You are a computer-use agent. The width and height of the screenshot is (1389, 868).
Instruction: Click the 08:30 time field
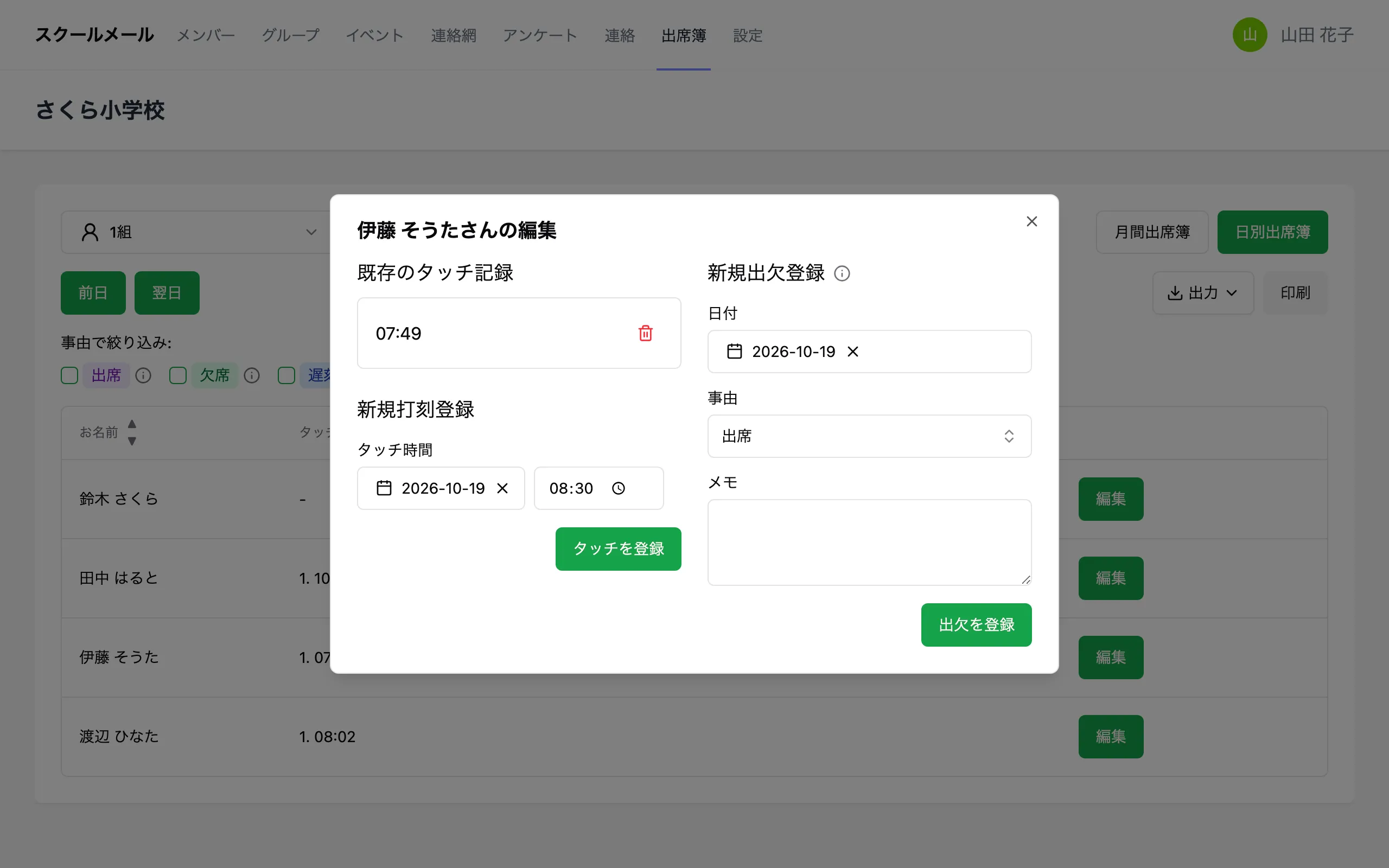tap(598, 488)
